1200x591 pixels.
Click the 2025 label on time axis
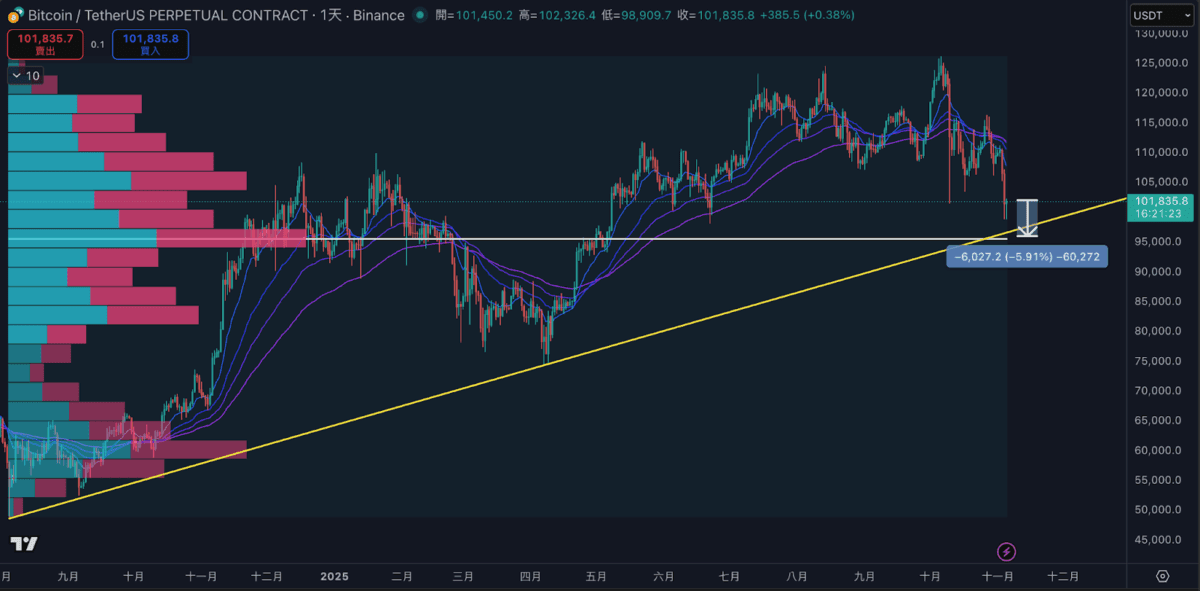coord(334,576)
